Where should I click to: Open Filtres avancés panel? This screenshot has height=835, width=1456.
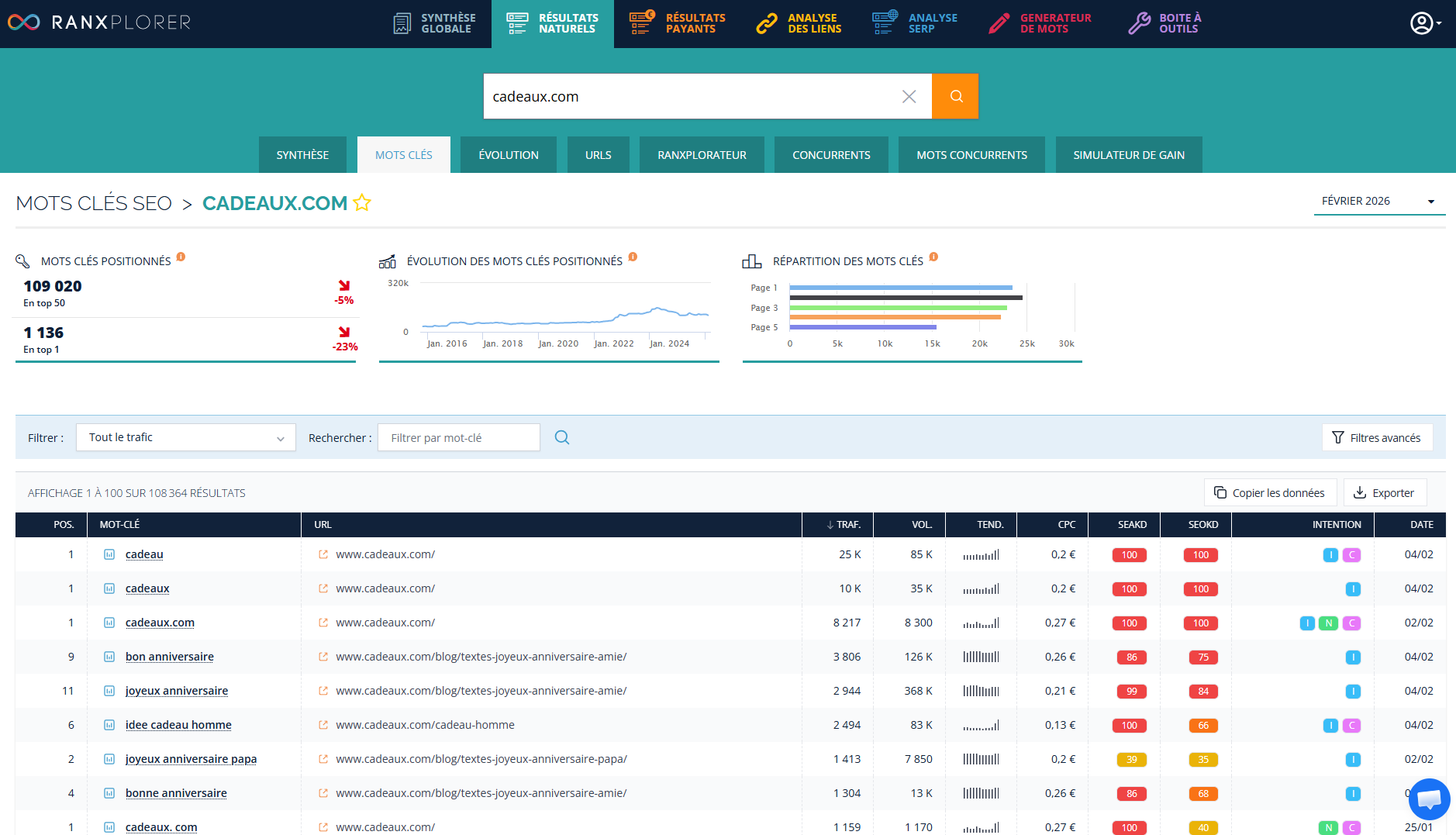coord(1377,438)
